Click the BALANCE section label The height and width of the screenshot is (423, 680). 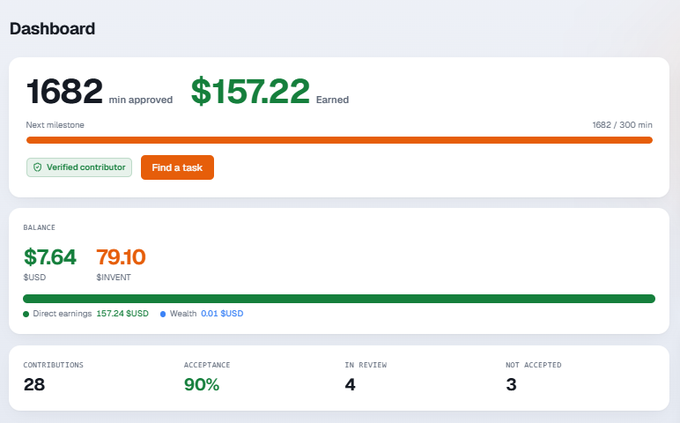click(39, 227)
